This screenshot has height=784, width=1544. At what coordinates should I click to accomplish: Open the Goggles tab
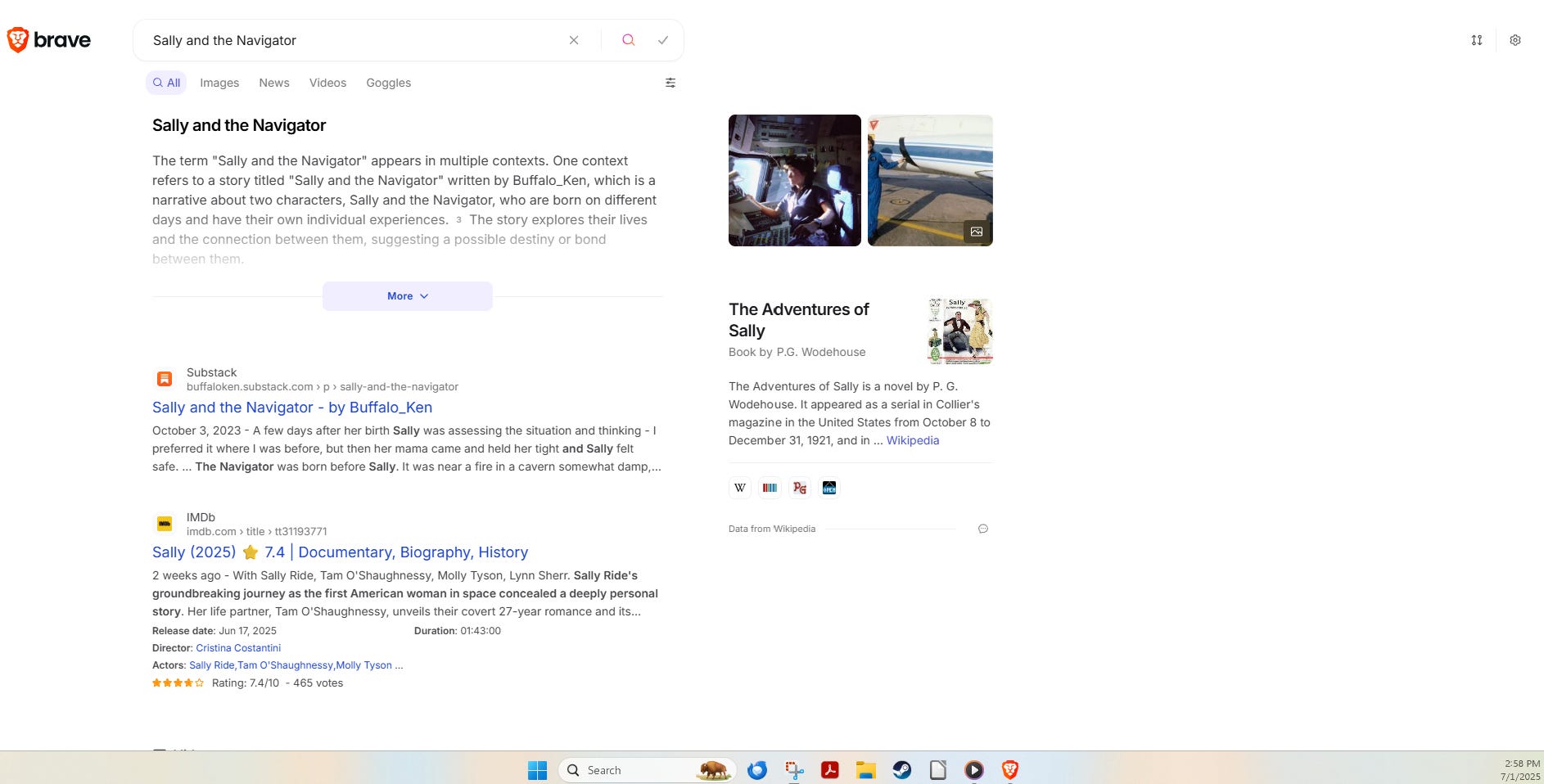coord(389,83)
